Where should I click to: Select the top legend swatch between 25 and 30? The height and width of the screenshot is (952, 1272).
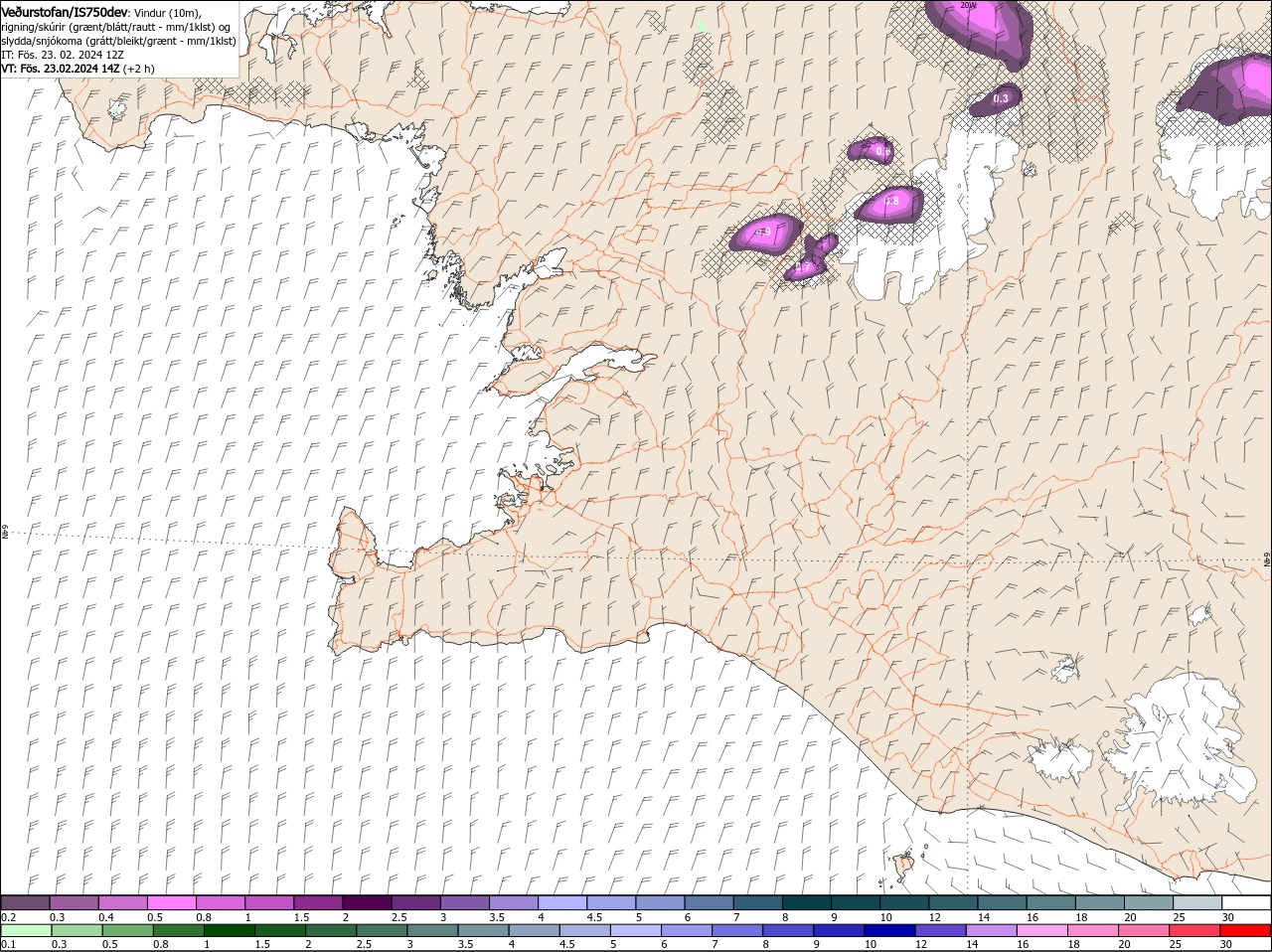tap(1198, 903)
